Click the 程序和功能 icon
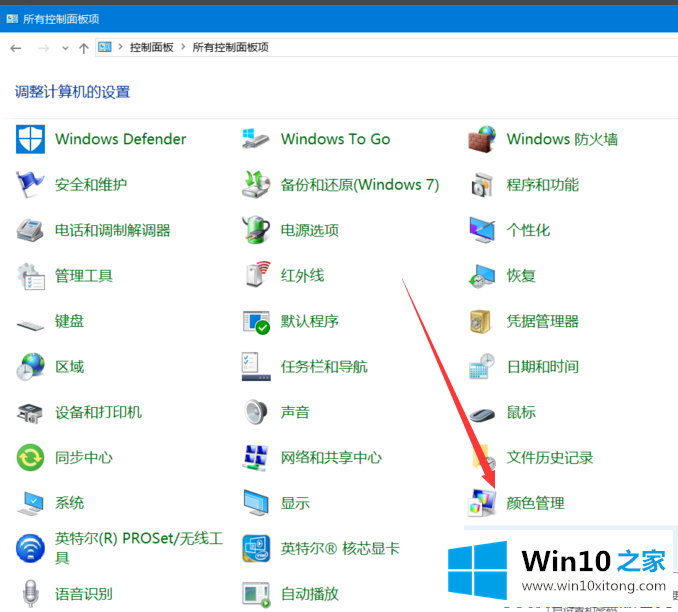The height and width of the screenshot is (612, 678). coord(482,185)
